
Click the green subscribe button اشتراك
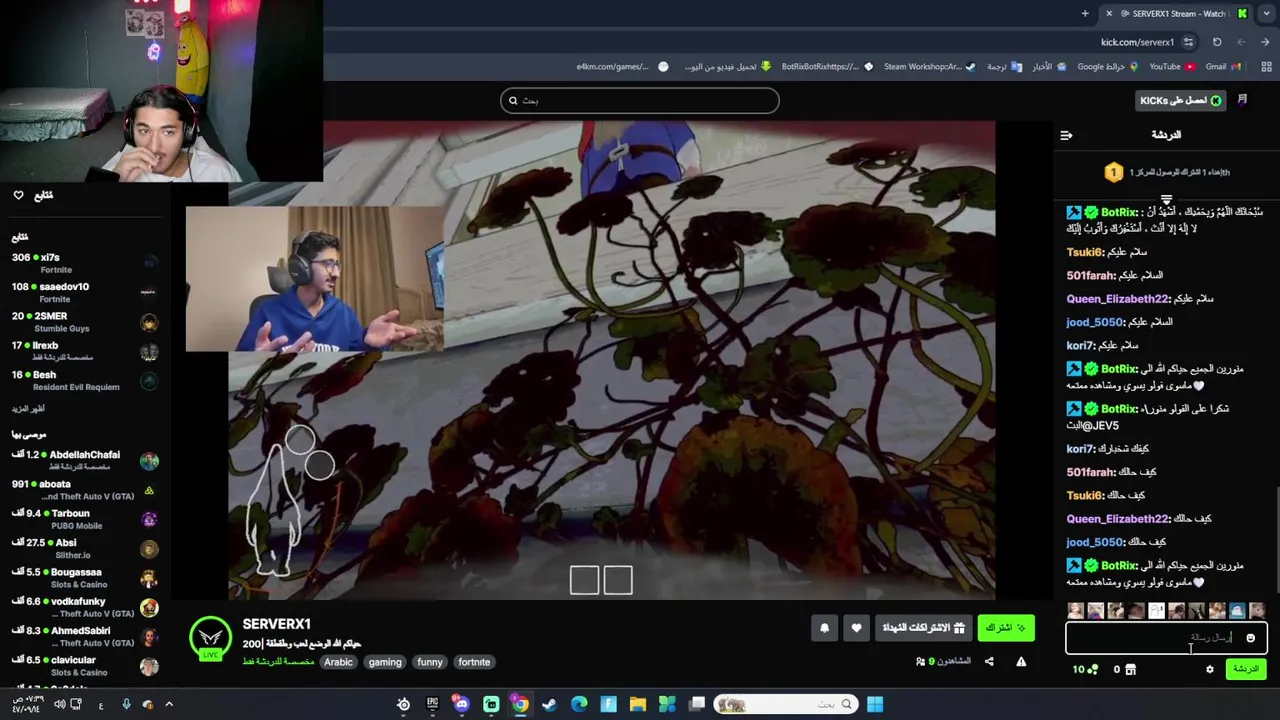tap(1005, 628)
